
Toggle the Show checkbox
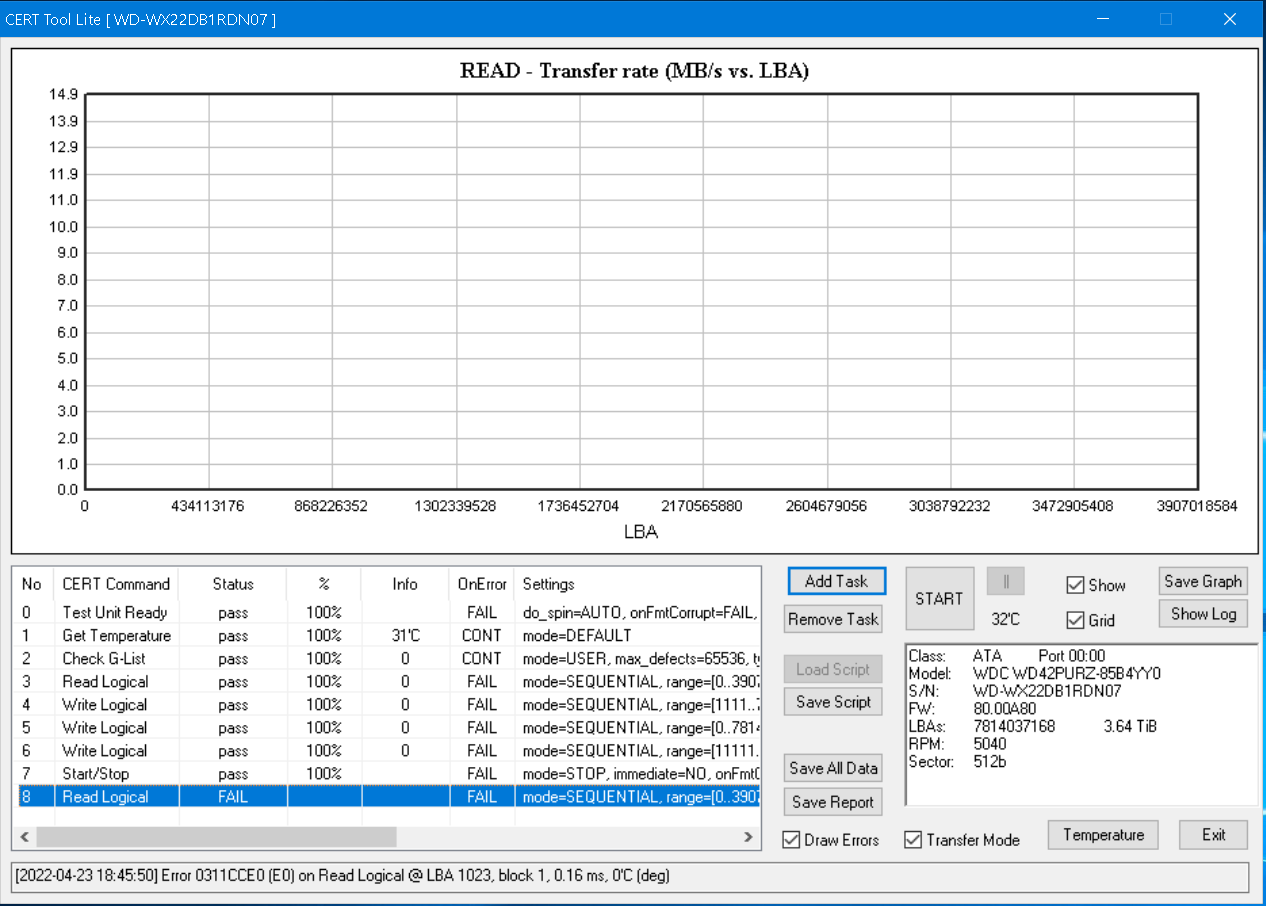coord(1076,585)
